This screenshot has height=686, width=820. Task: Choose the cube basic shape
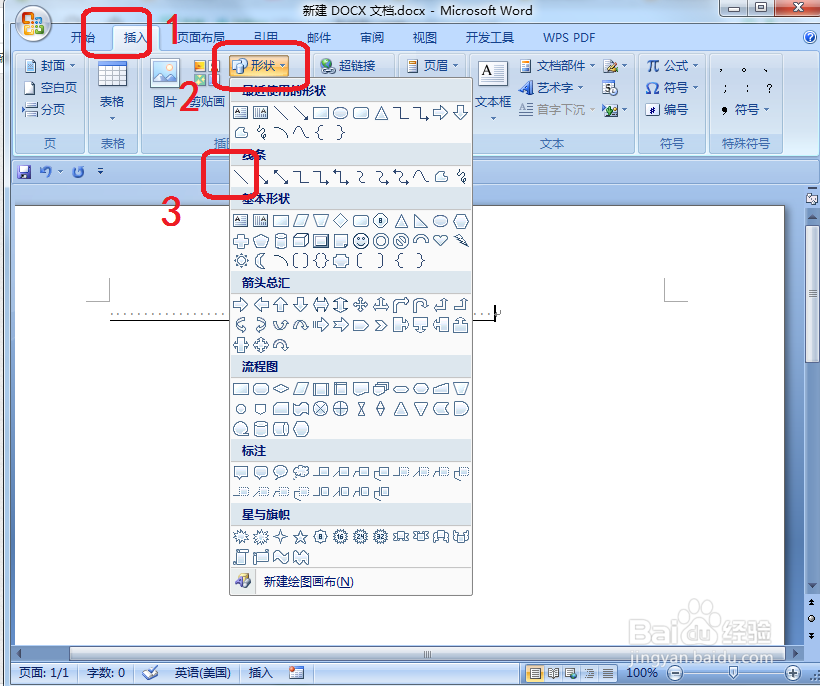[300, 241]
